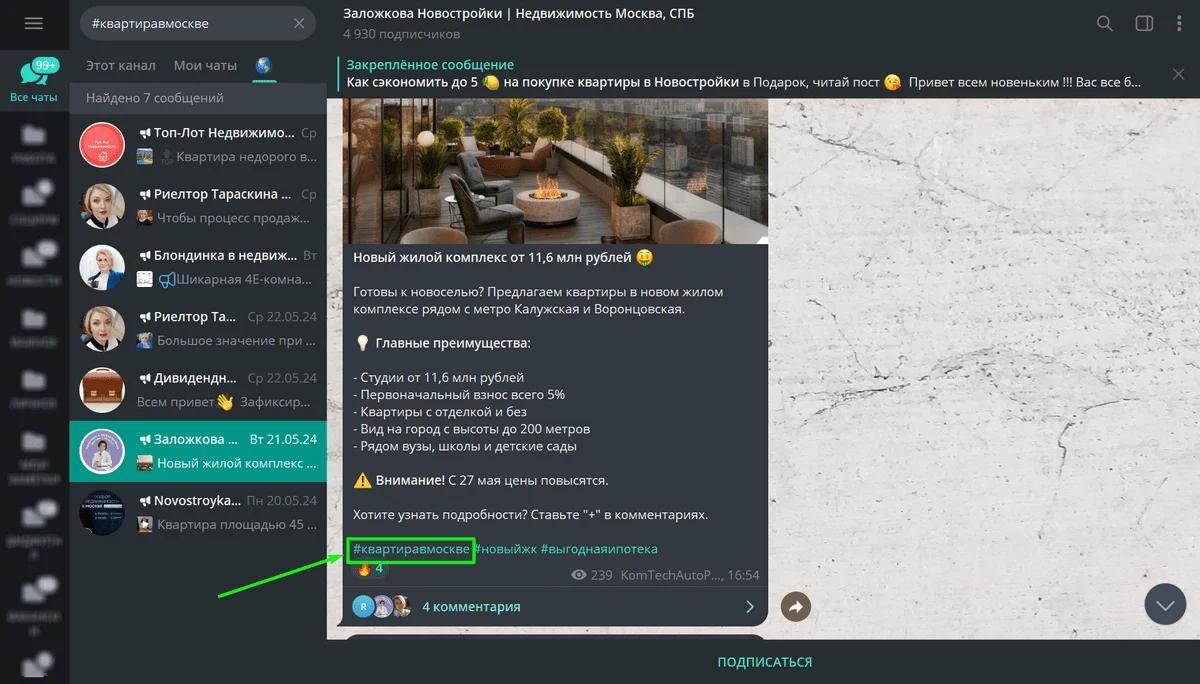Click ПОДПИСАТЬСЯ to subscribe to the channel

pos(764,662)
